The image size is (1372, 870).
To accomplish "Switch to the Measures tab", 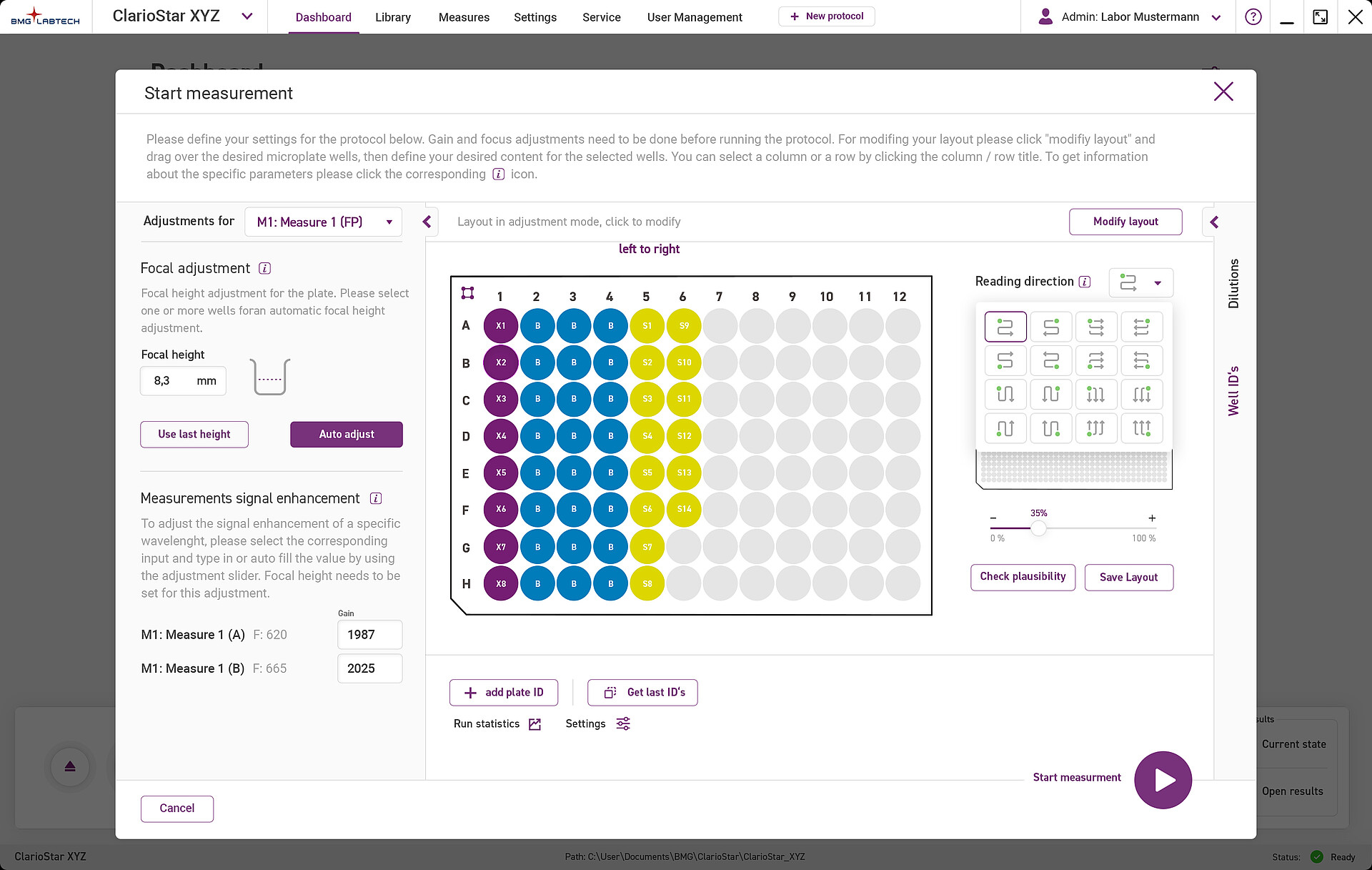I will coord(464,17).
